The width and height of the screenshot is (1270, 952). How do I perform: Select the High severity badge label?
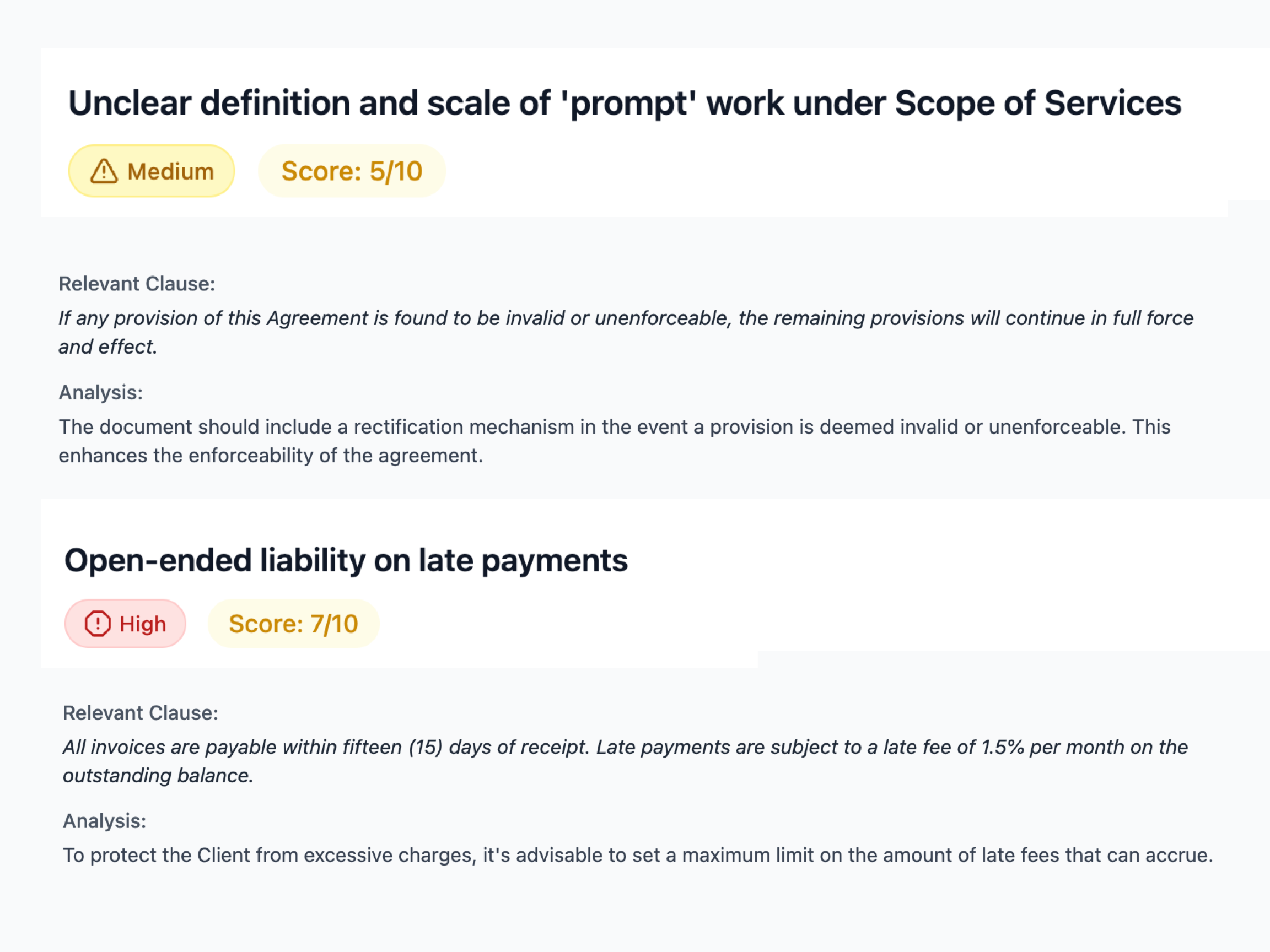(142, 624)
